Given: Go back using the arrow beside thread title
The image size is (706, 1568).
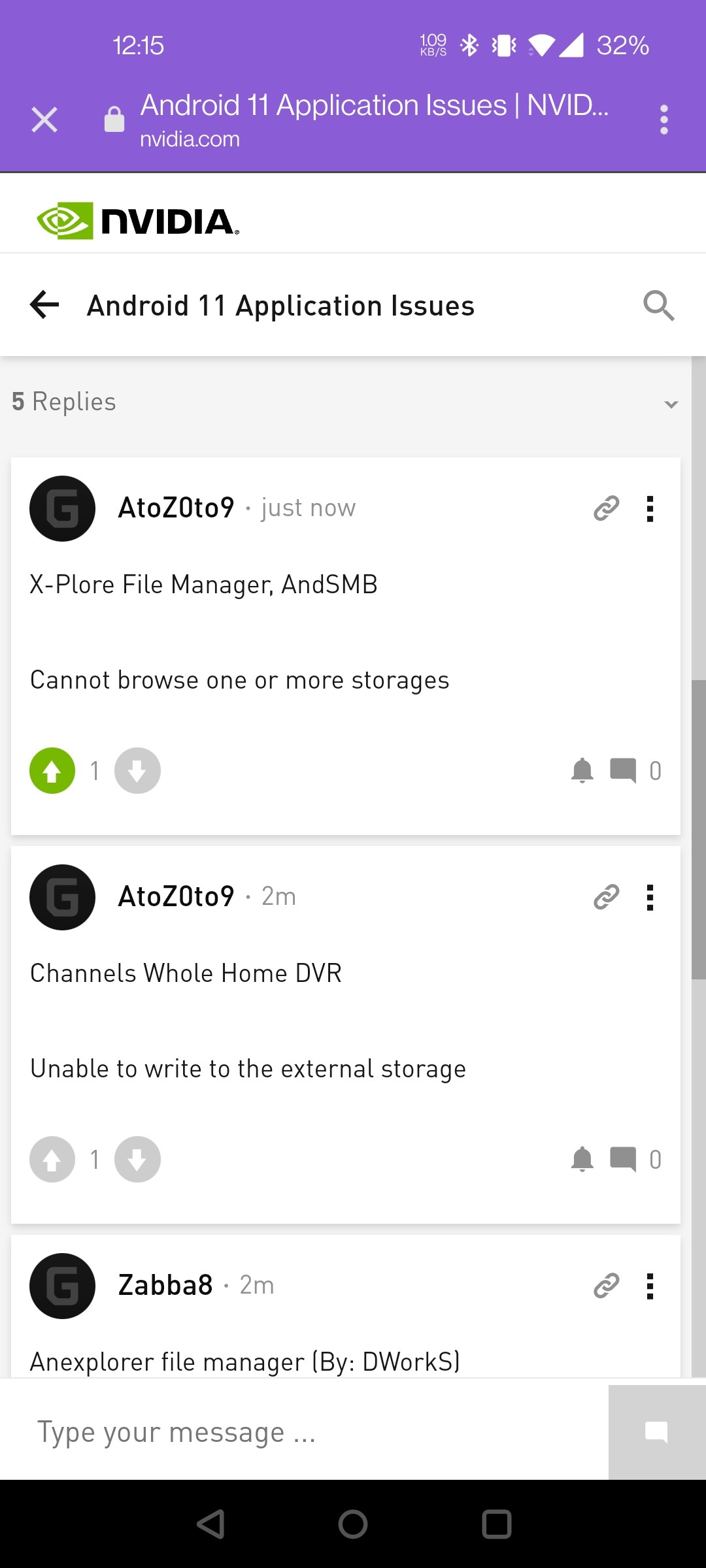Looking at the screenshot, I should click(44, 305).
